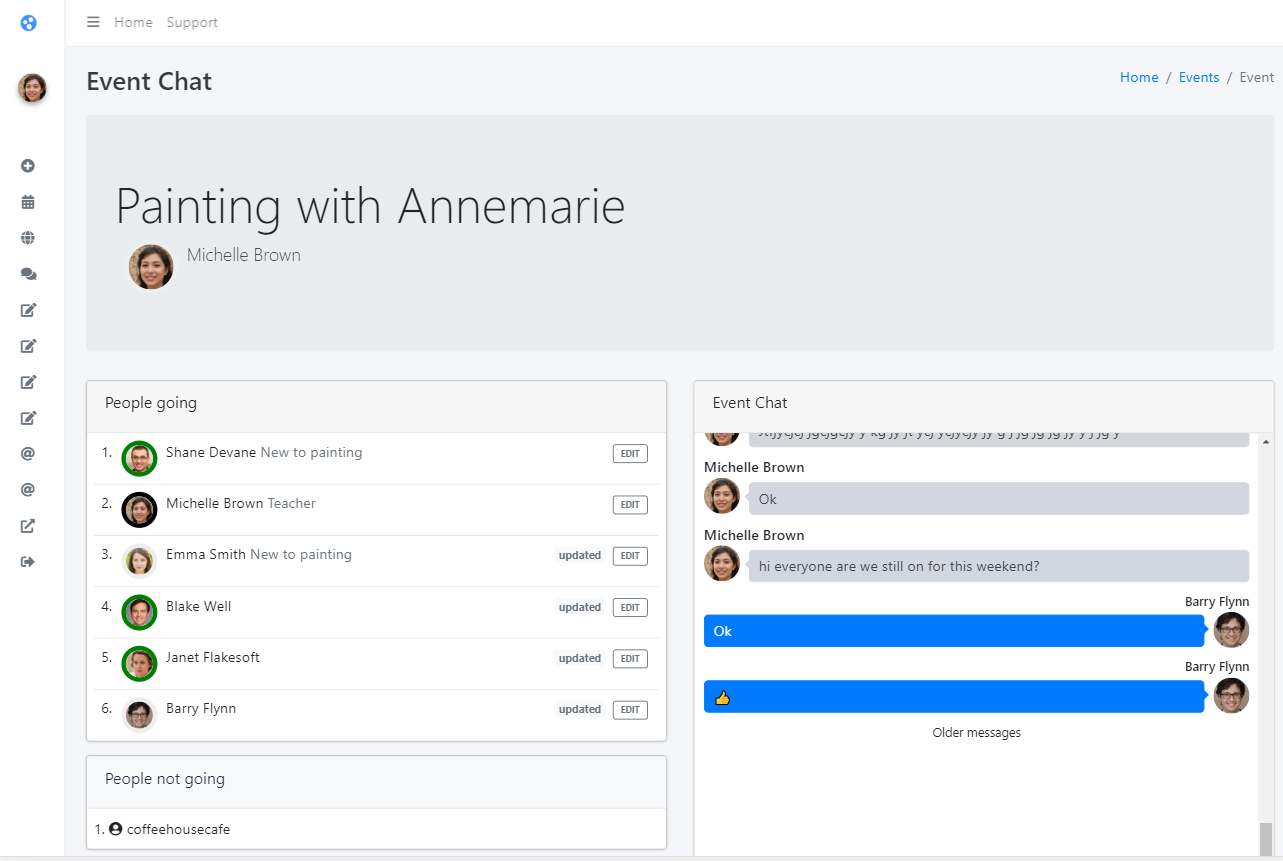Click the updated badge on Barry Flynn's row

pyautogui.click(x=580, y=710)
